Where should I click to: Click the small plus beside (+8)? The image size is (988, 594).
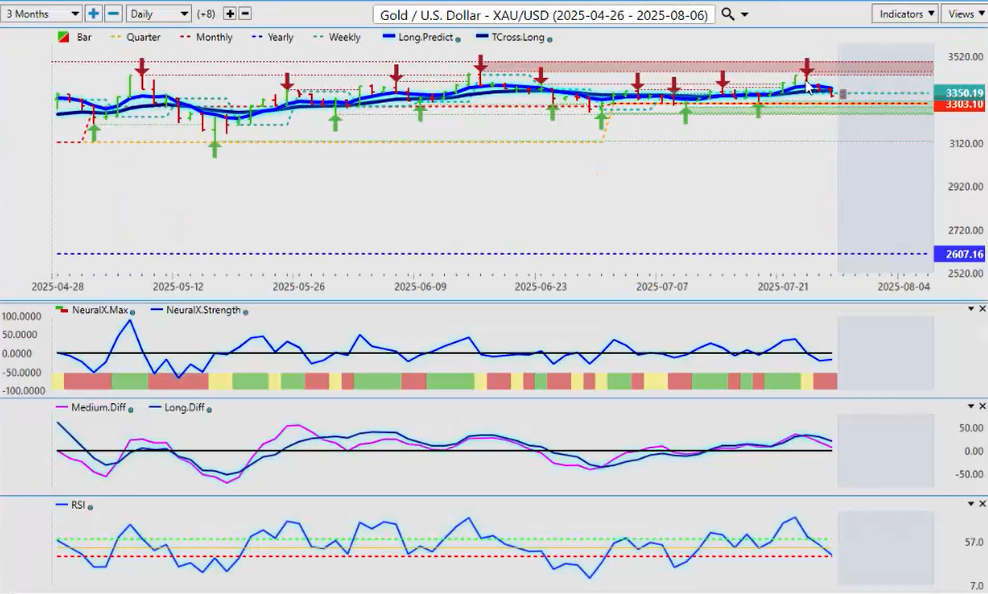[229, 14]
